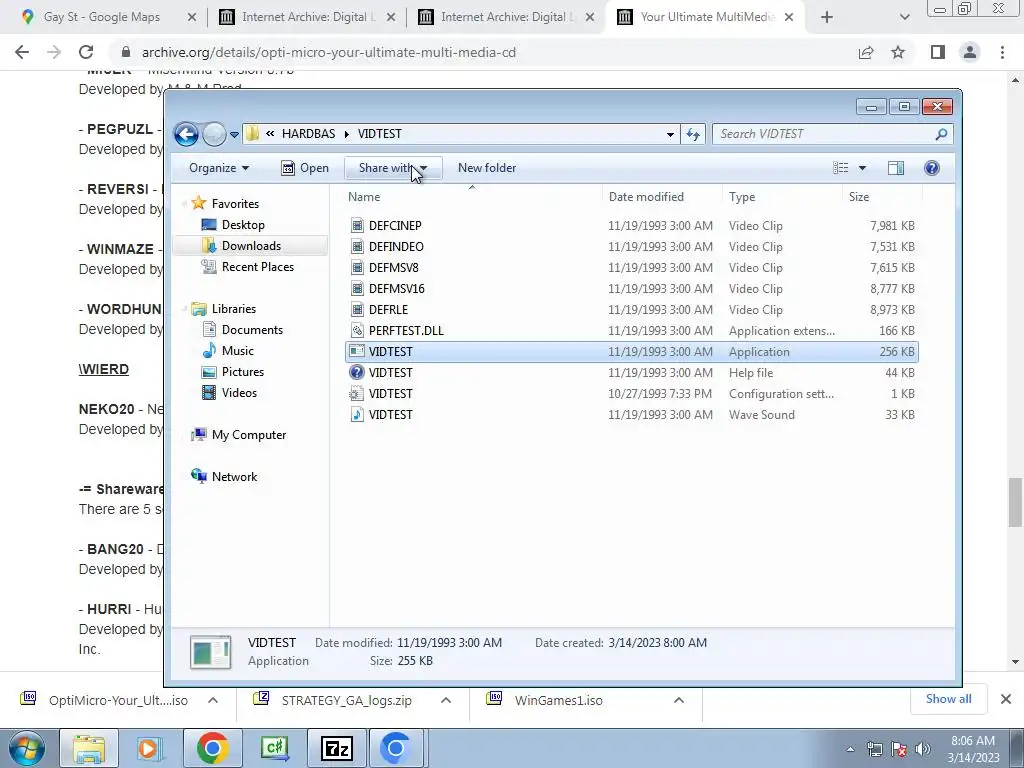Screen dimensions: 1024x768
Task: Open Network in navigation pane
Action: [x=234, y=477]
